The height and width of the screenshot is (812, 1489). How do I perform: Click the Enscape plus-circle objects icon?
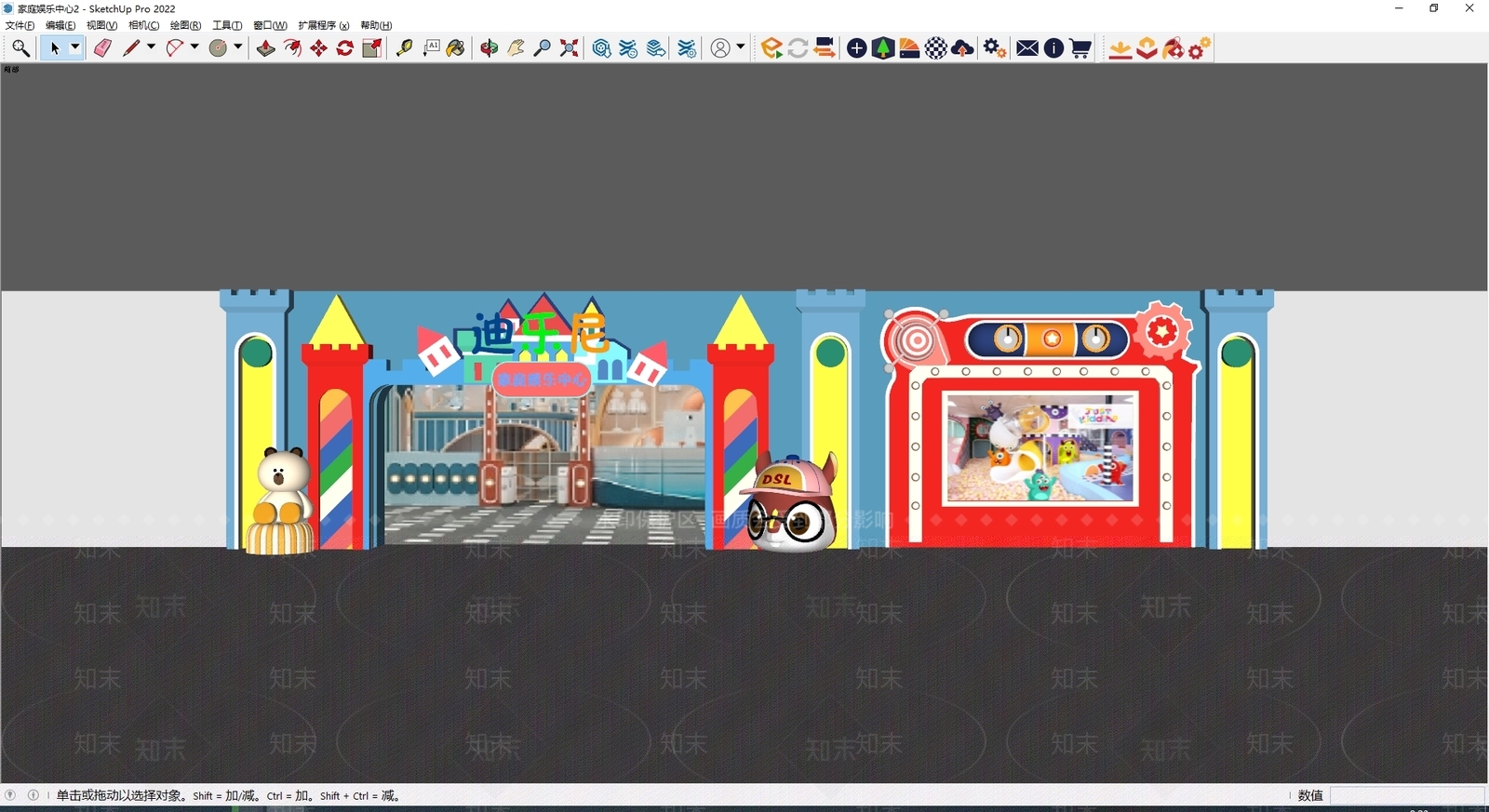click(857, 48)
